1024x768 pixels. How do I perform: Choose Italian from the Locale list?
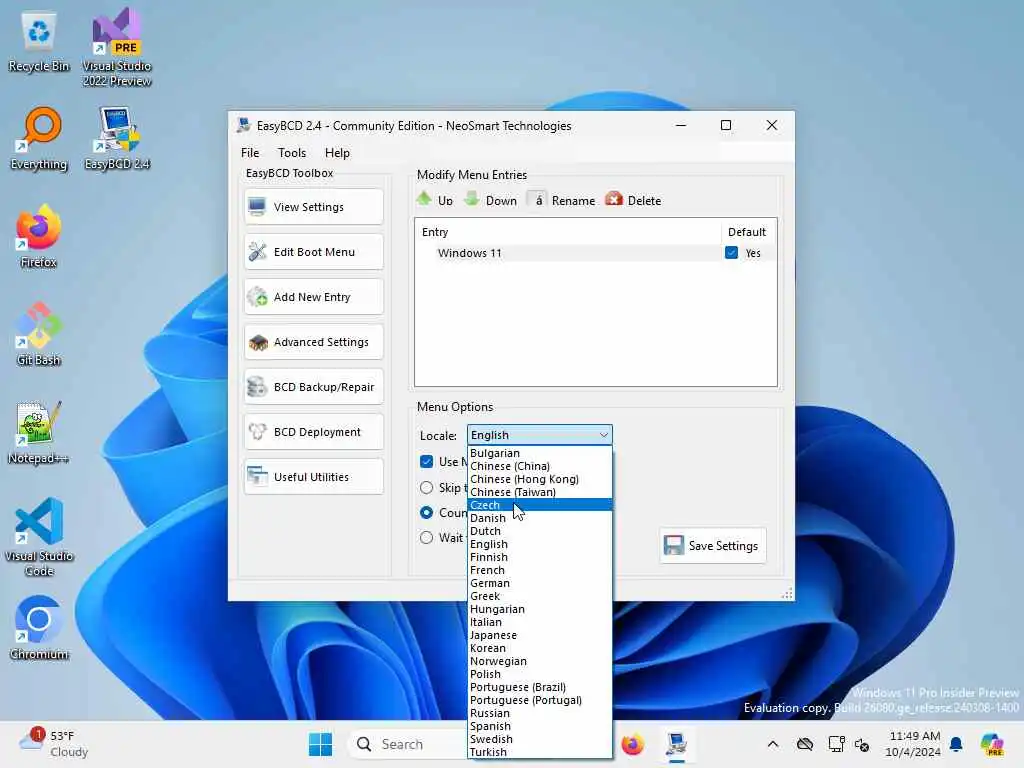[539, 622]
